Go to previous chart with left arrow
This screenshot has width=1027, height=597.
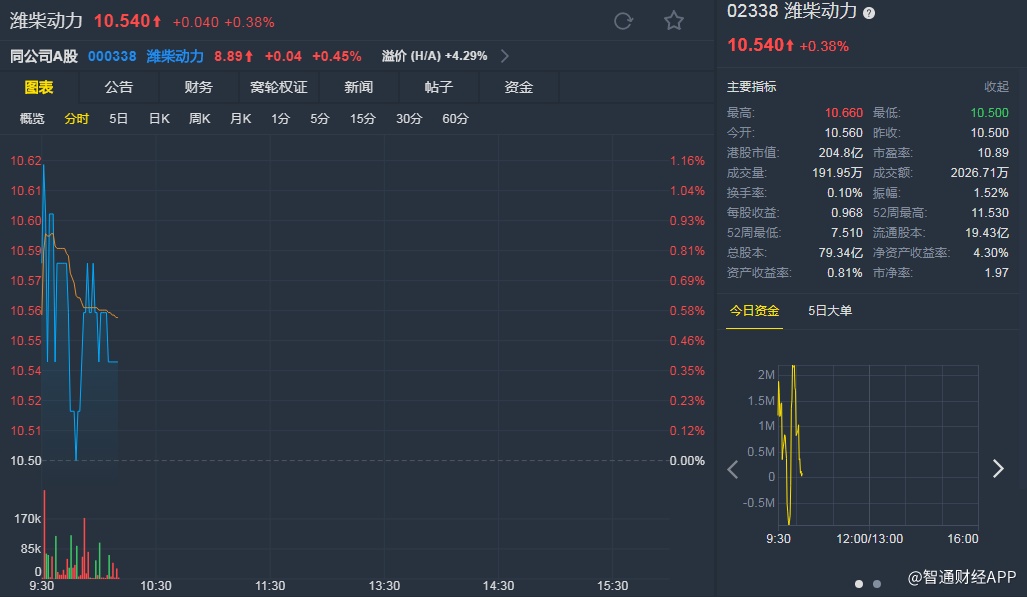pyautogui.click(x=733, y=469)
